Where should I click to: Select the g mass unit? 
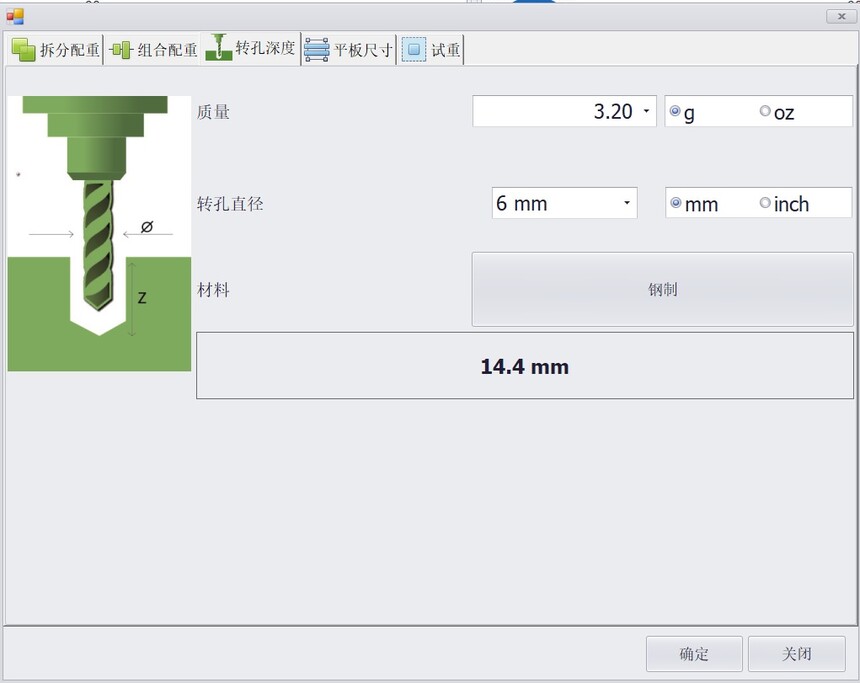tap(676, 112)
